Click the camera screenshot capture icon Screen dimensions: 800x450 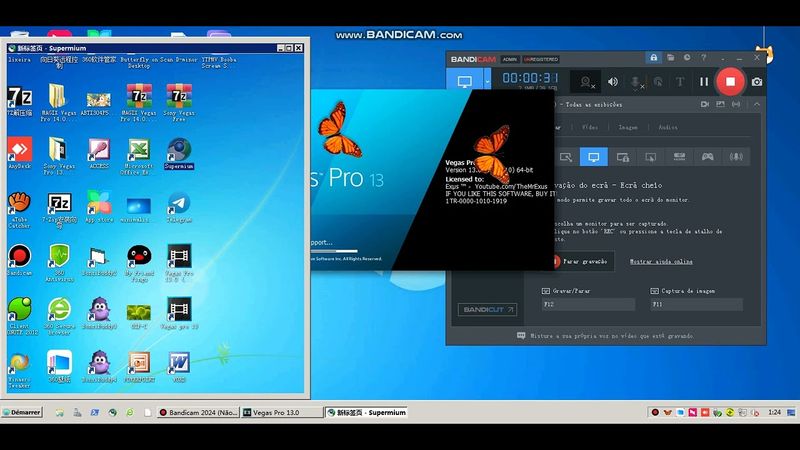[x=757, y=82]
